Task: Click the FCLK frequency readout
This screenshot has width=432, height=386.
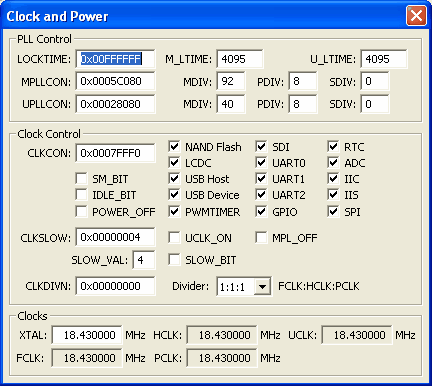Action: pyautogui.click(x=87, y=358)
